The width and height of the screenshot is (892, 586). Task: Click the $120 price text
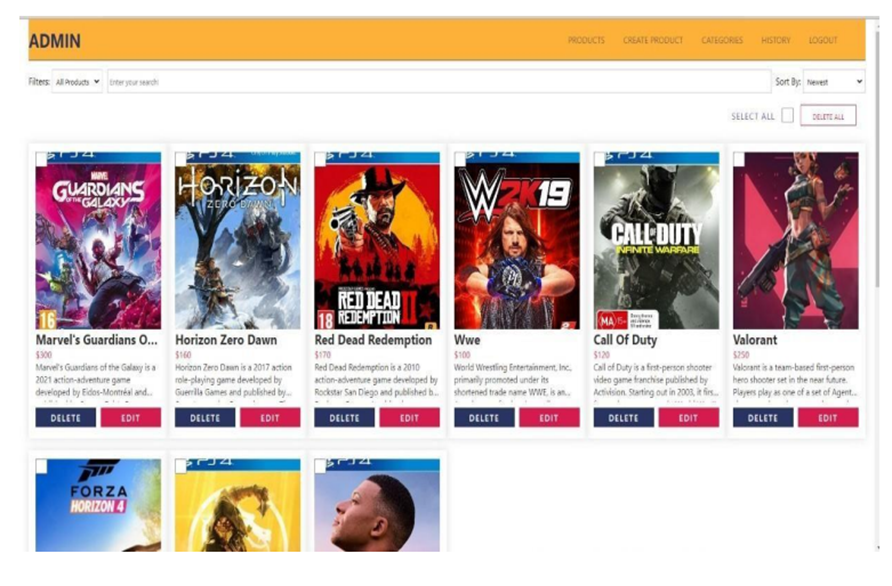(602, 354)
